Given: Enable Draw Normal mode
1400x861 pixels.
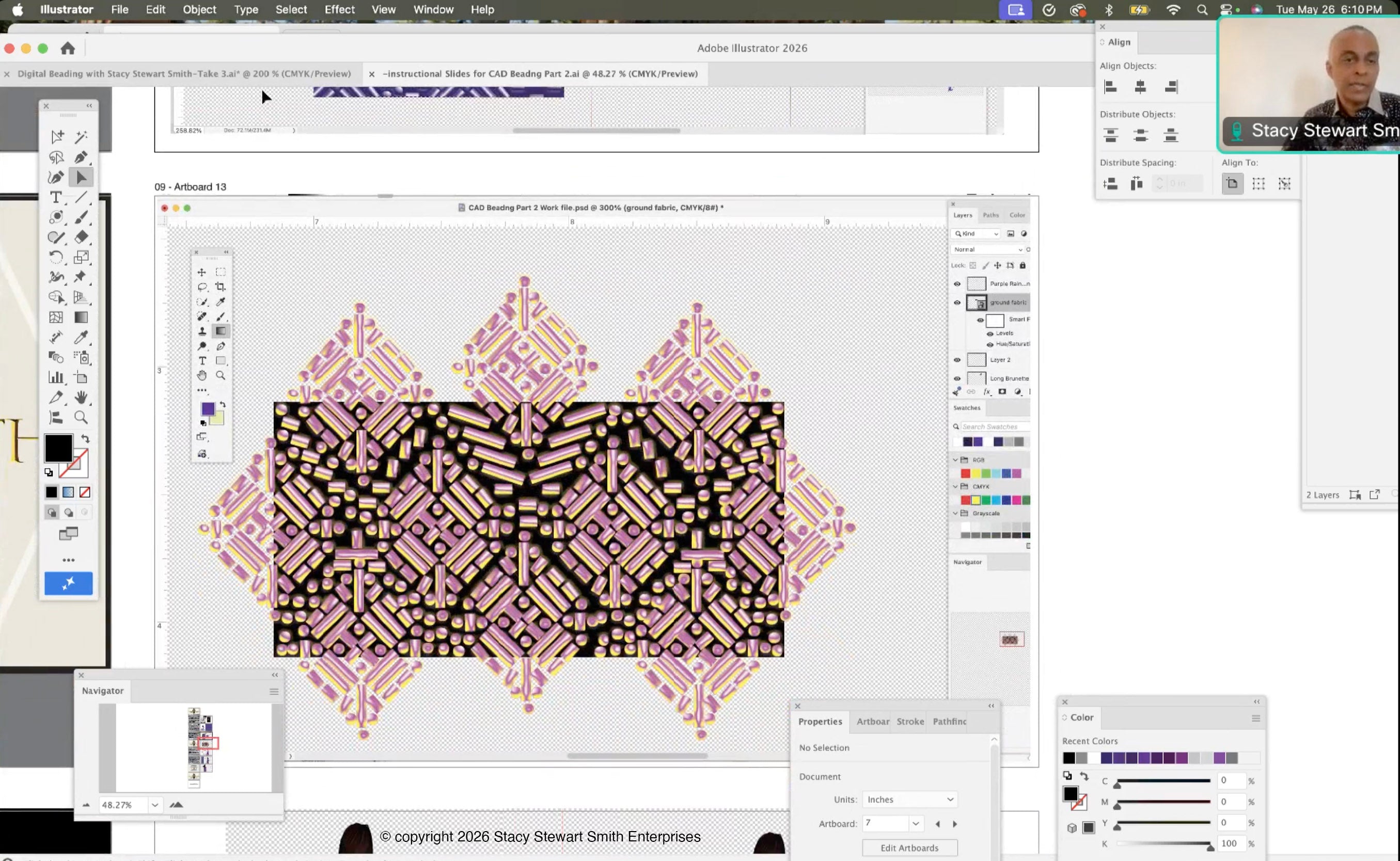Looking at the screenshot, I should coord(52,513).
